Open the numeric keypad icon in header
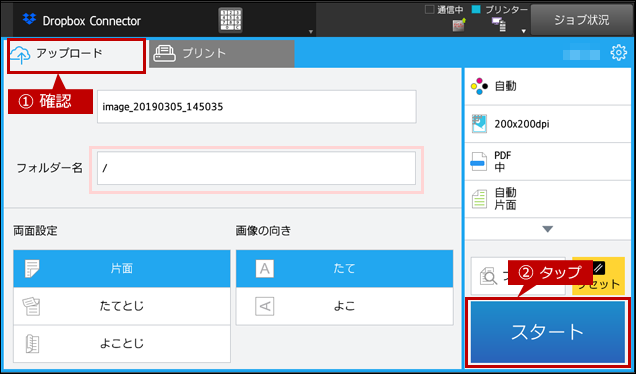This screenshot has height=374, width=636. 230,20
